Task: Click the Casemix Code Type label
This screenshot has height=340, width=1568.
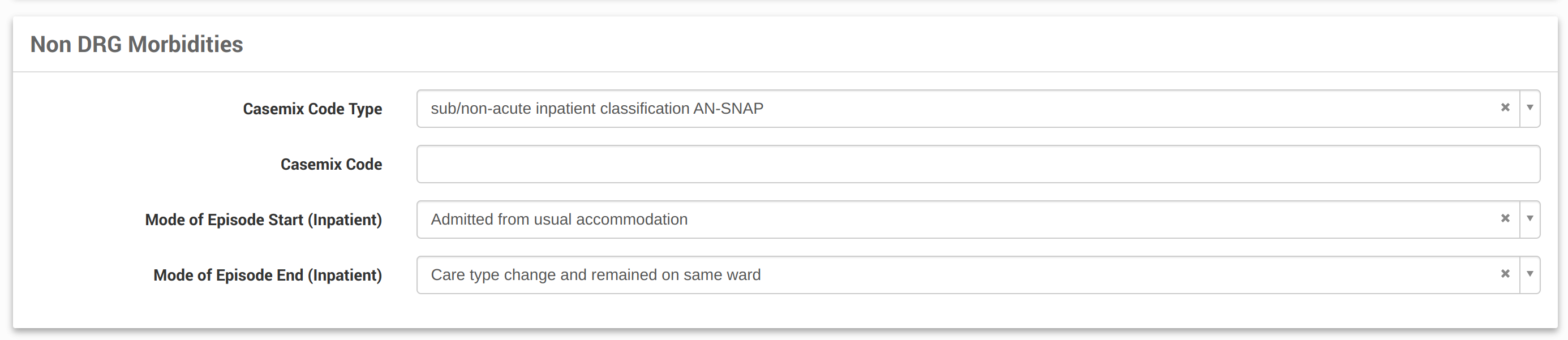Action: (312, 109)
